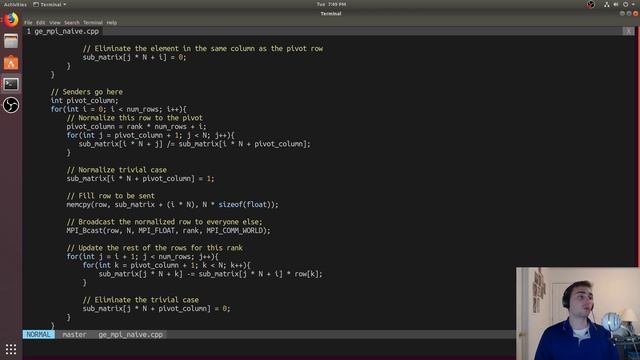Switch to Terminal via dock icon

pos(11,84)
